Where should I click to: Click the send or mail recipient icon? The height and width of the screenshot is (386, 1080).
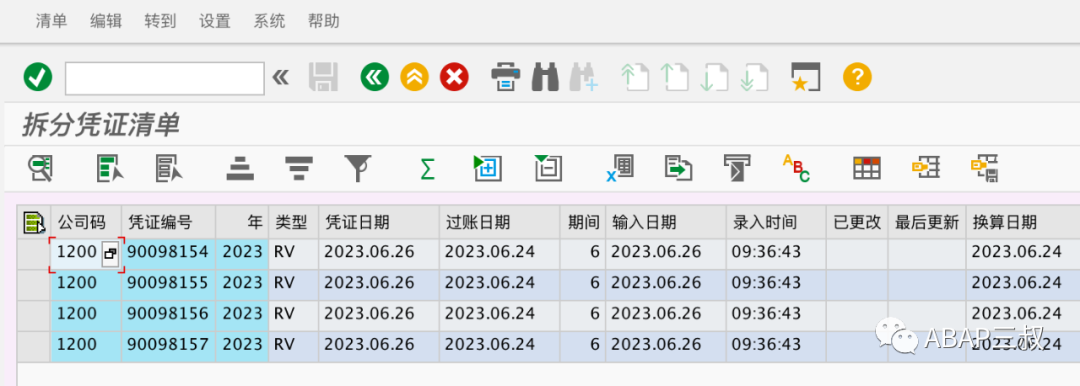point(737,168)
